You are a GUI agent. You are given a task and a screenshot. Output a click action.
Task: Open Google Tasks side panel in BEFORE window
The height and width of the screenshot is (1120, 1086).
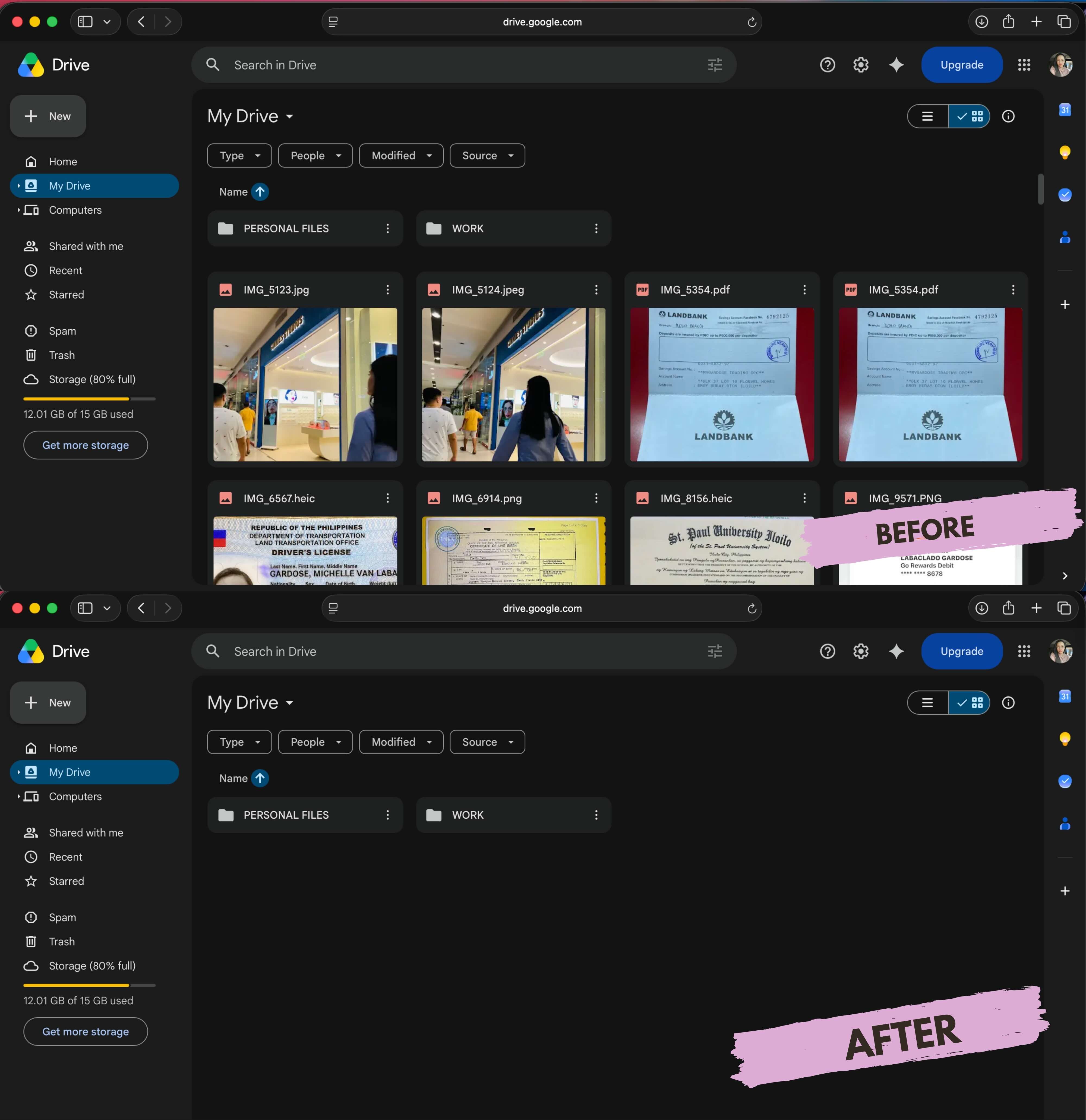click(1064, 194)
